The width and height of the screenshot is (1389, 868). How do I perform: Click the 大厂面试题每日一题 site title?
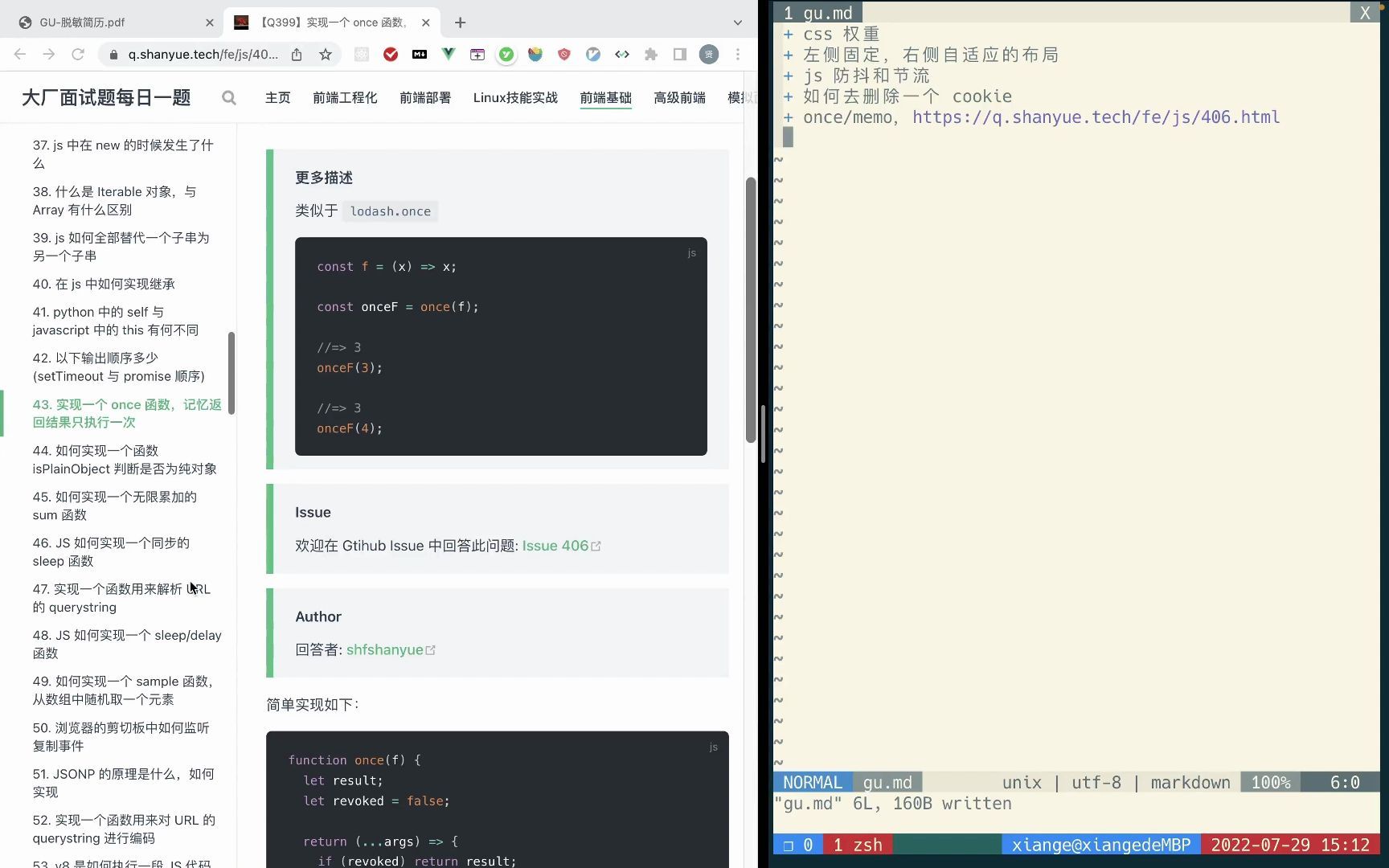tap(106, 98)
